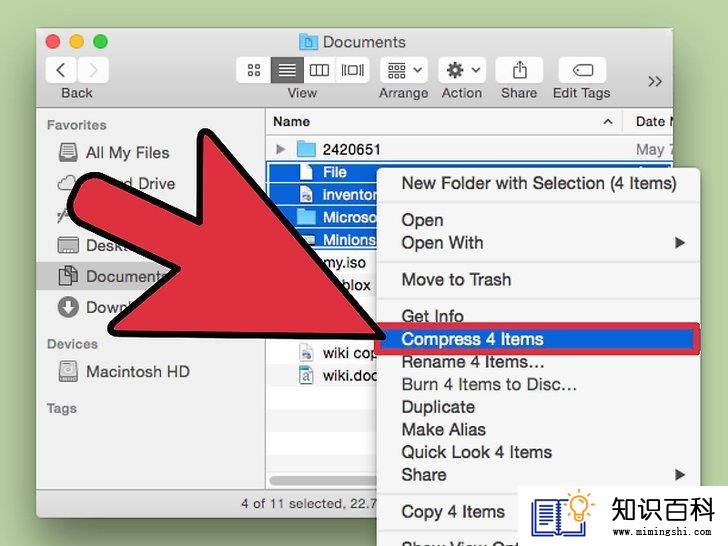Select the my.iso file

click(x=344, y=262)
